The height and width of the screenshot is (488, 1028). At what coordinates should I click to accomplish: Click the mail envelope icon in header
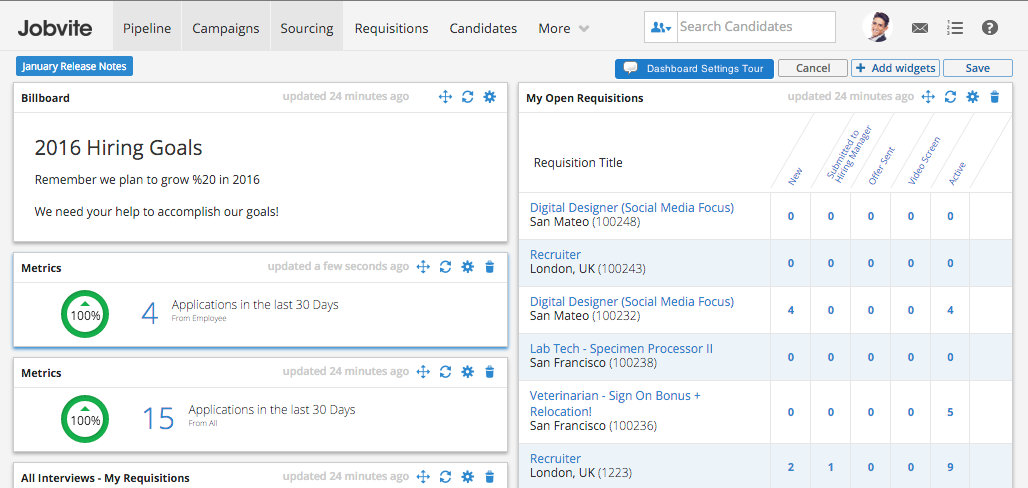tap(920, 28)
